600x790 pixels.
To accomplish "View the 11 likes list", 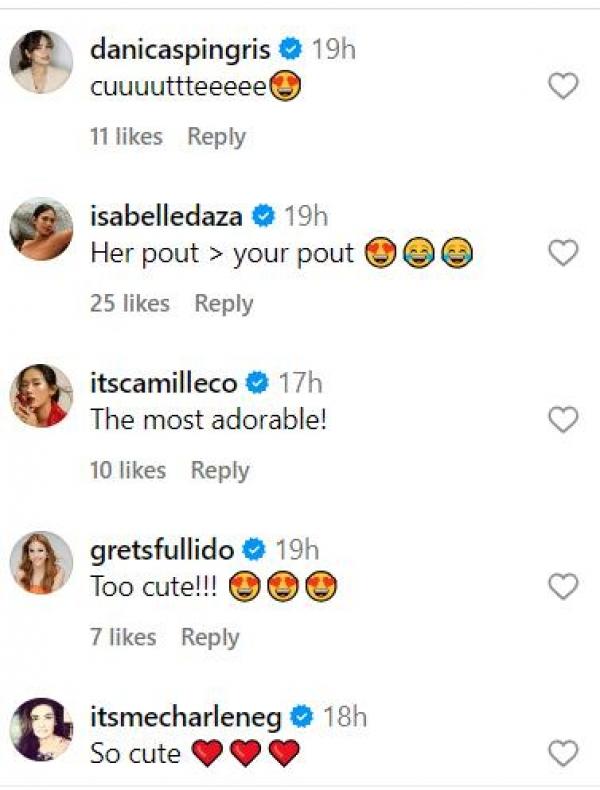I will click(x=126, y=137).
